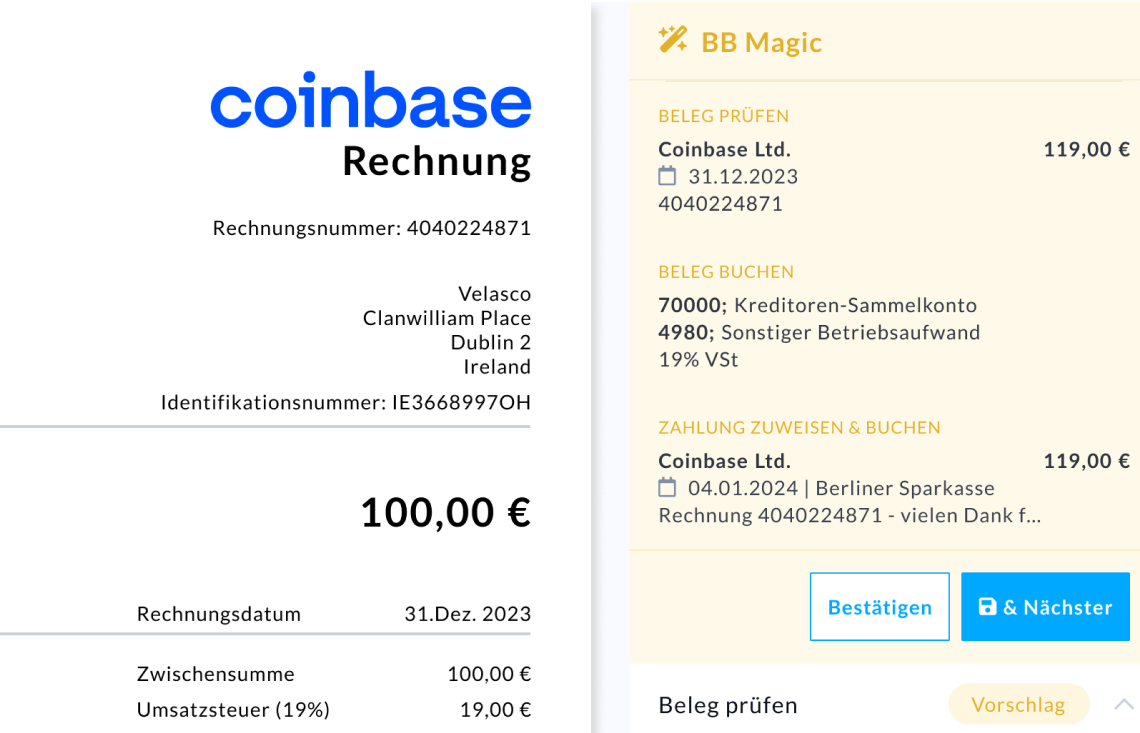Image resolution: width=1140 pixels, height=733 pixels.
Task: Open ZAHLUNG ZUWEISEN & BUCHEN heading
Action: coord(799,428)
